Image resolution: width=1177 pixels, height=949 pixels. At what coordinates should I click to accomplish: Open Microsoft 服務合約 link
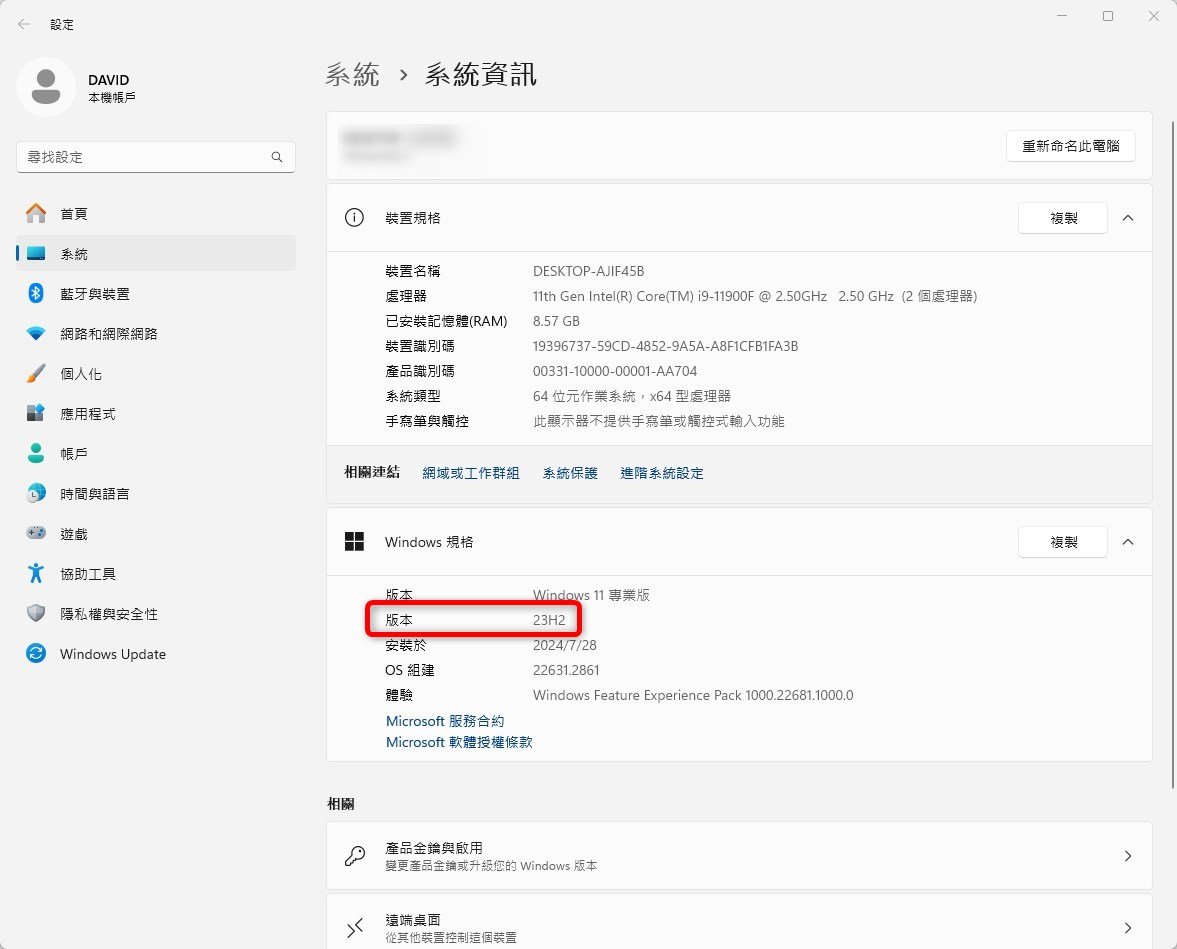point(444,721)
